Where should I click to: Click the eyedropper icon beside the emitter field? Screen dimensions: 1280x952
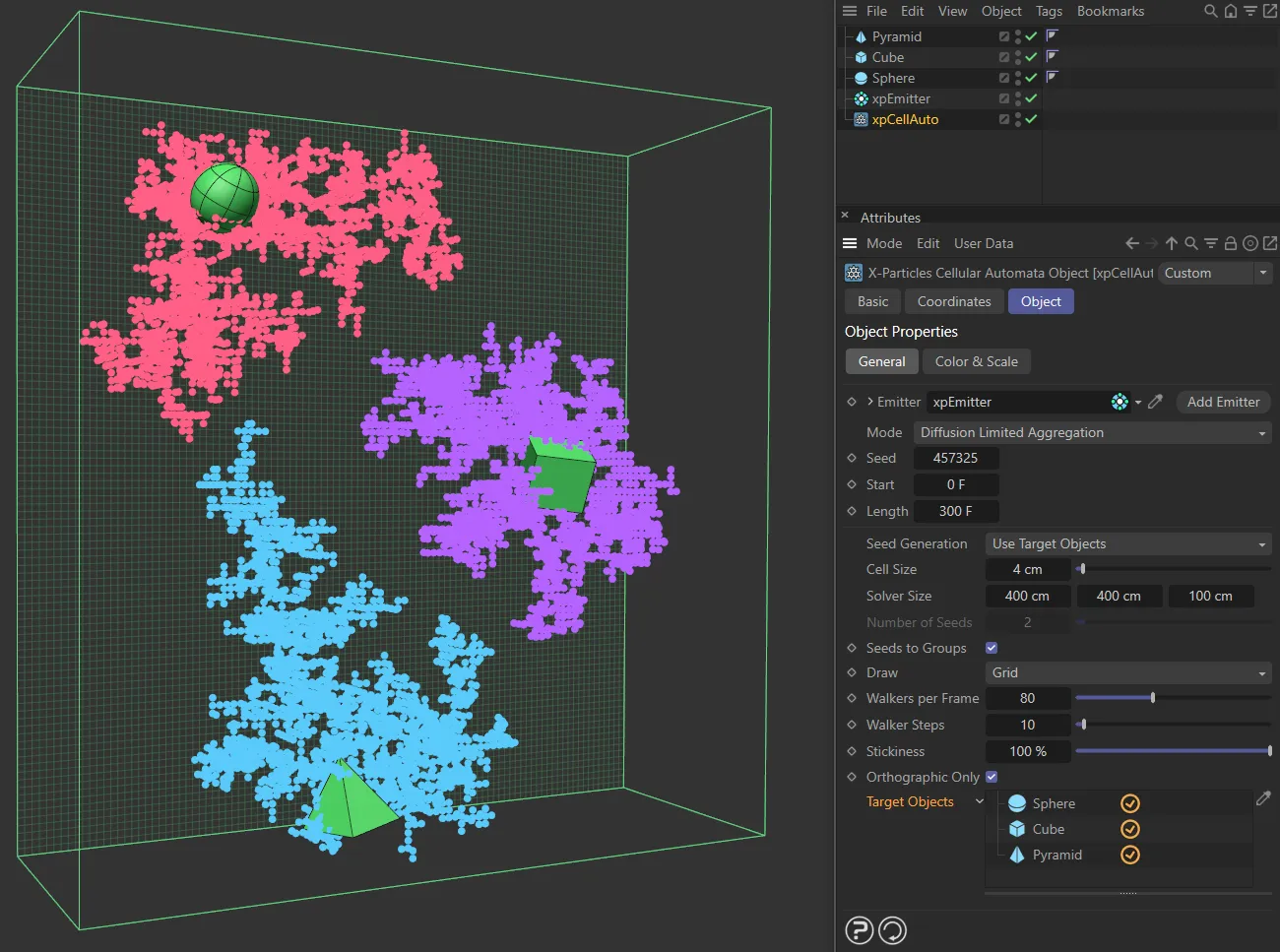click(x=1155, y=402)
